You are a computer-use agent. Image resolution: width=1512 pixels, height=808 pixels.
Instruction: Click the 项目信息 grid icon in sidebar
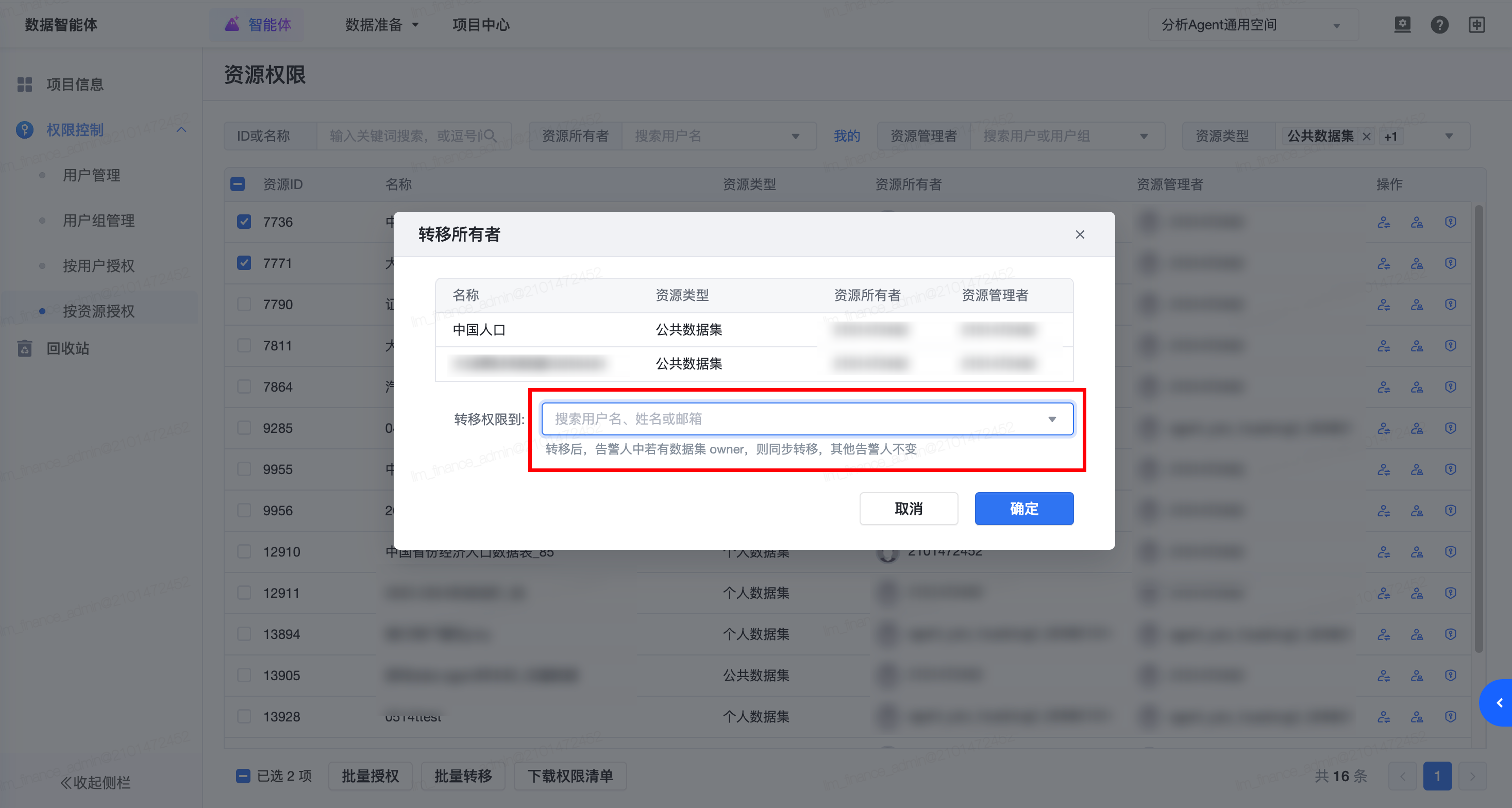[x=25, y=85]
